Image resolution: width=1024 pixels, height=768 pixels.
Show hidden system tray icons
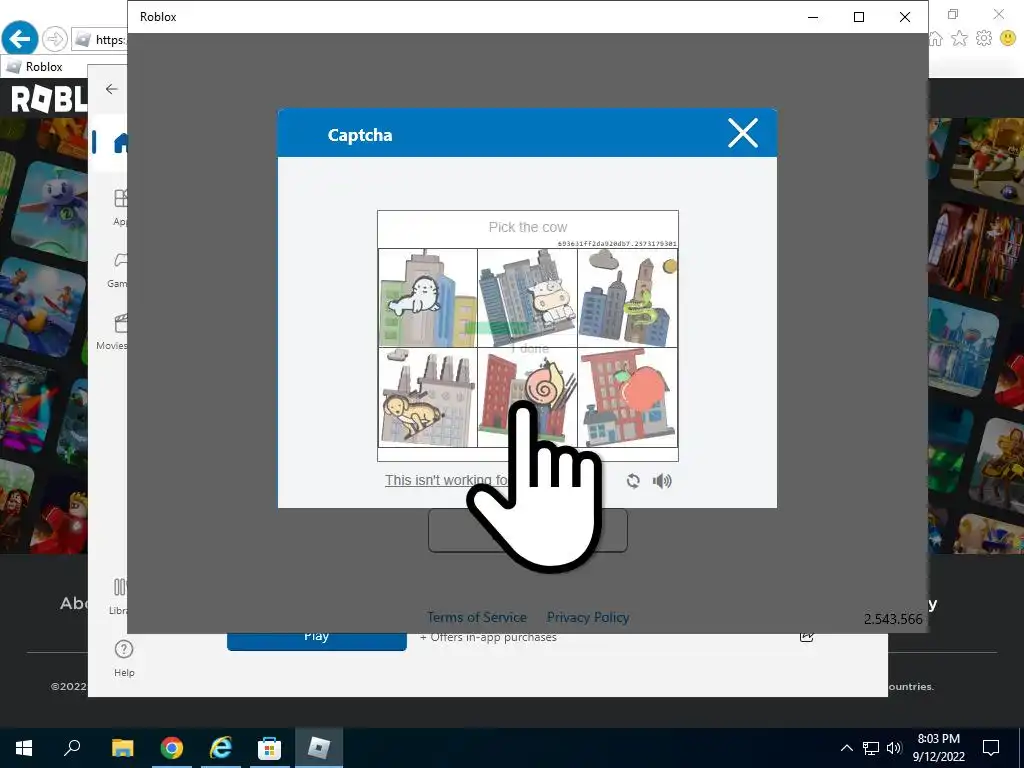point(846,748)
